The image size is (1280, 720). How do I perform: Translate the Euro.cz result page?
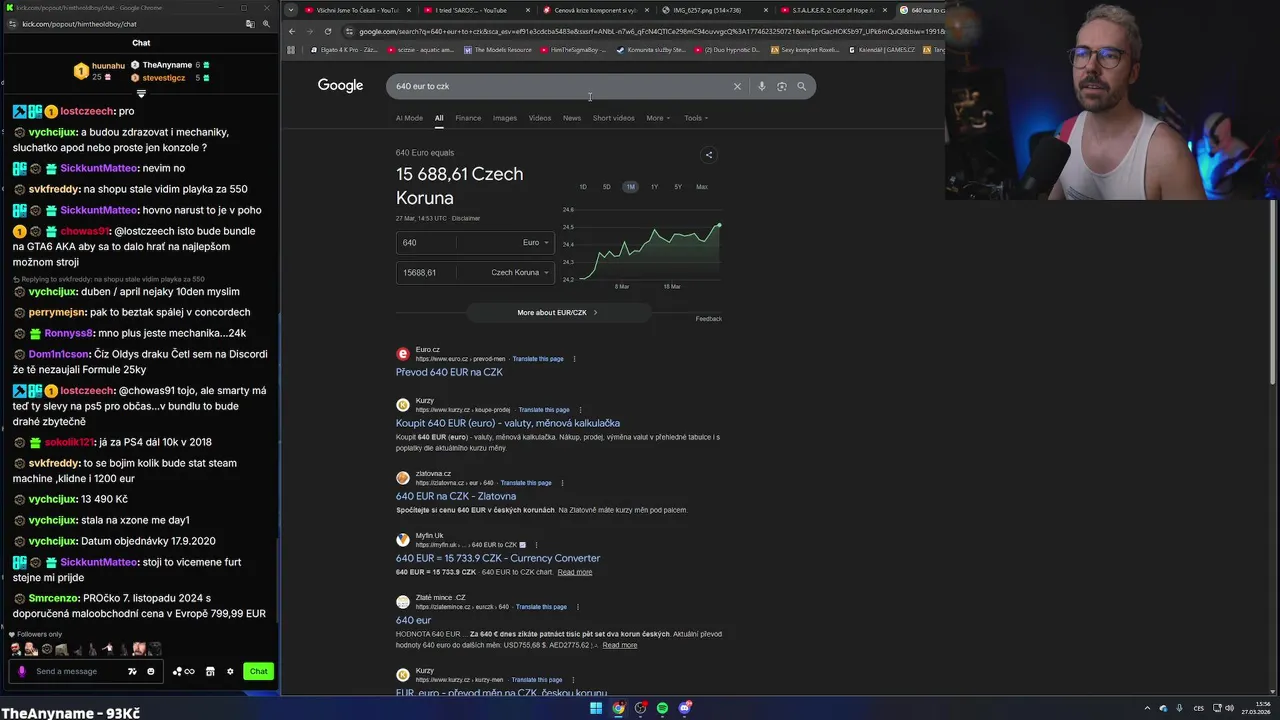[x=538, y=359]
